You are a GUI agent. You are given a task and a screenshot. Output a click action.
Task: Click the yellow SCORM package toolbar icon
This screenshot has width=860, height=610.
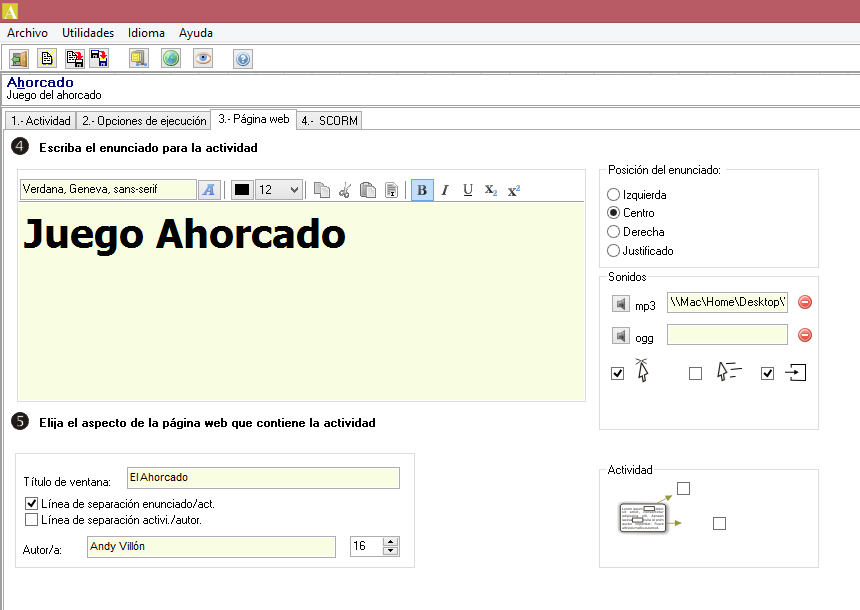click(x=139, y=59)
